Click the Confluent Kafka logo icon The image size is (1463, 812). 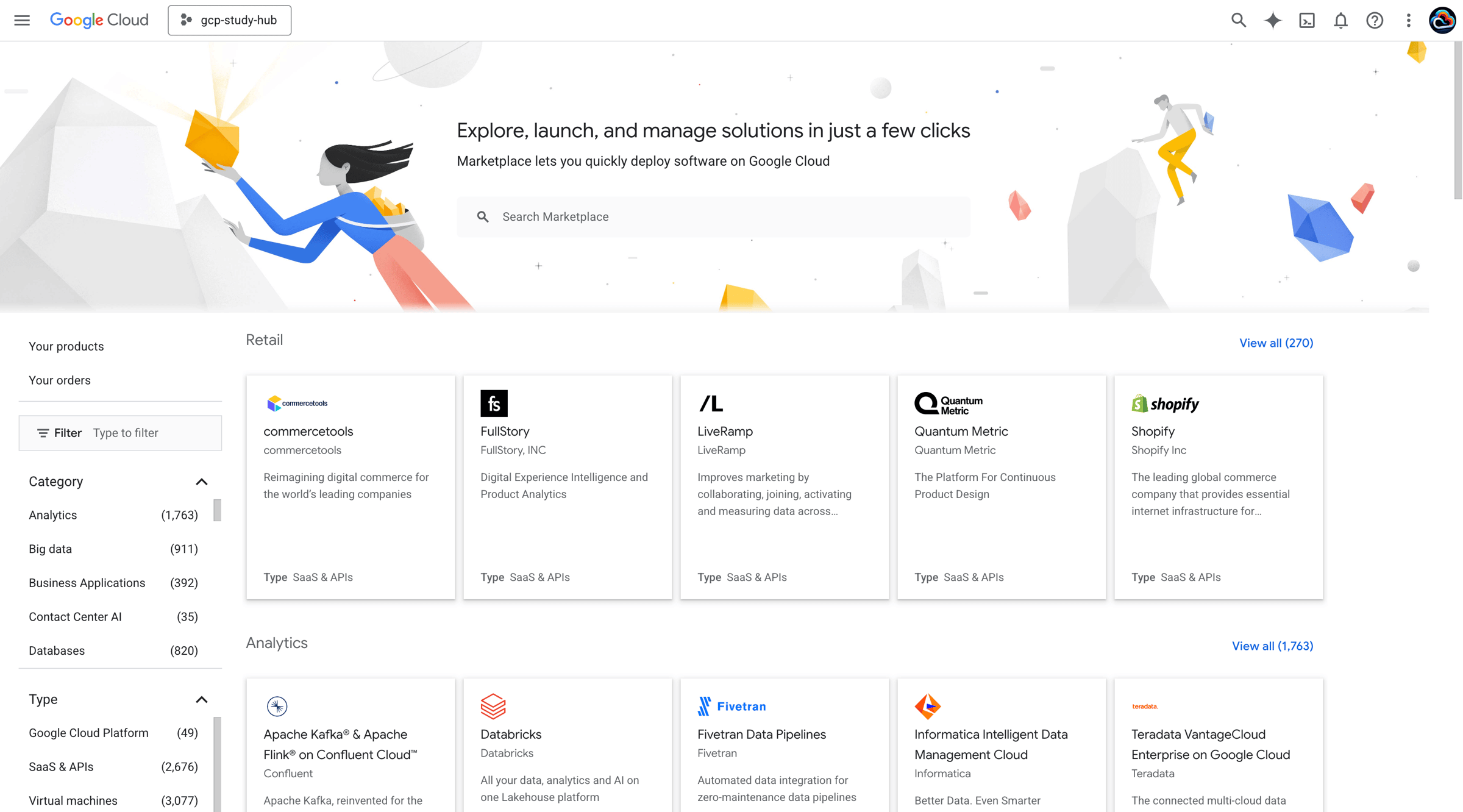(277, 706)
